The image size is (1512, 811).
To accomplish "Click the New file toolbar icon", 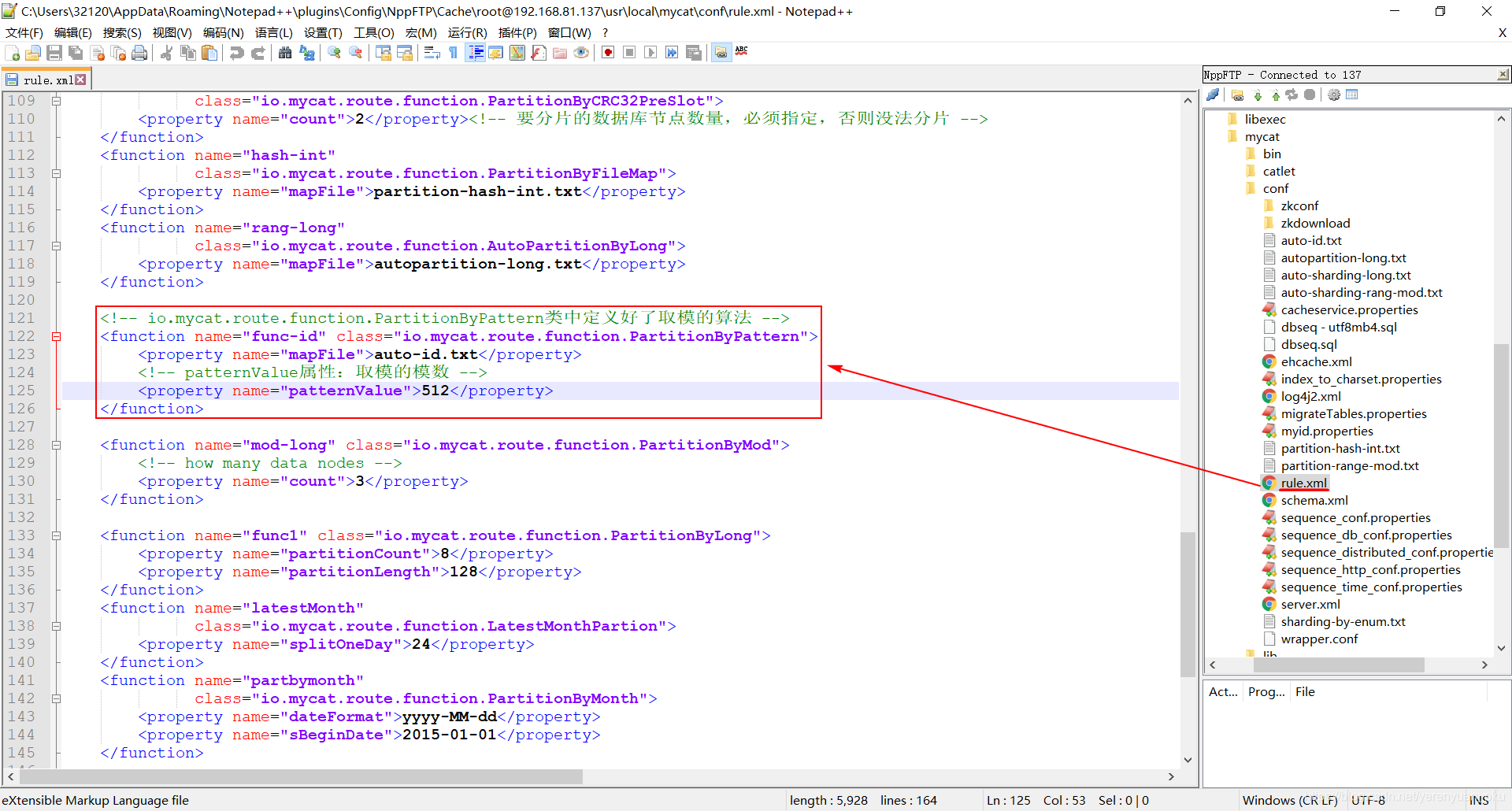I will 13,53.
